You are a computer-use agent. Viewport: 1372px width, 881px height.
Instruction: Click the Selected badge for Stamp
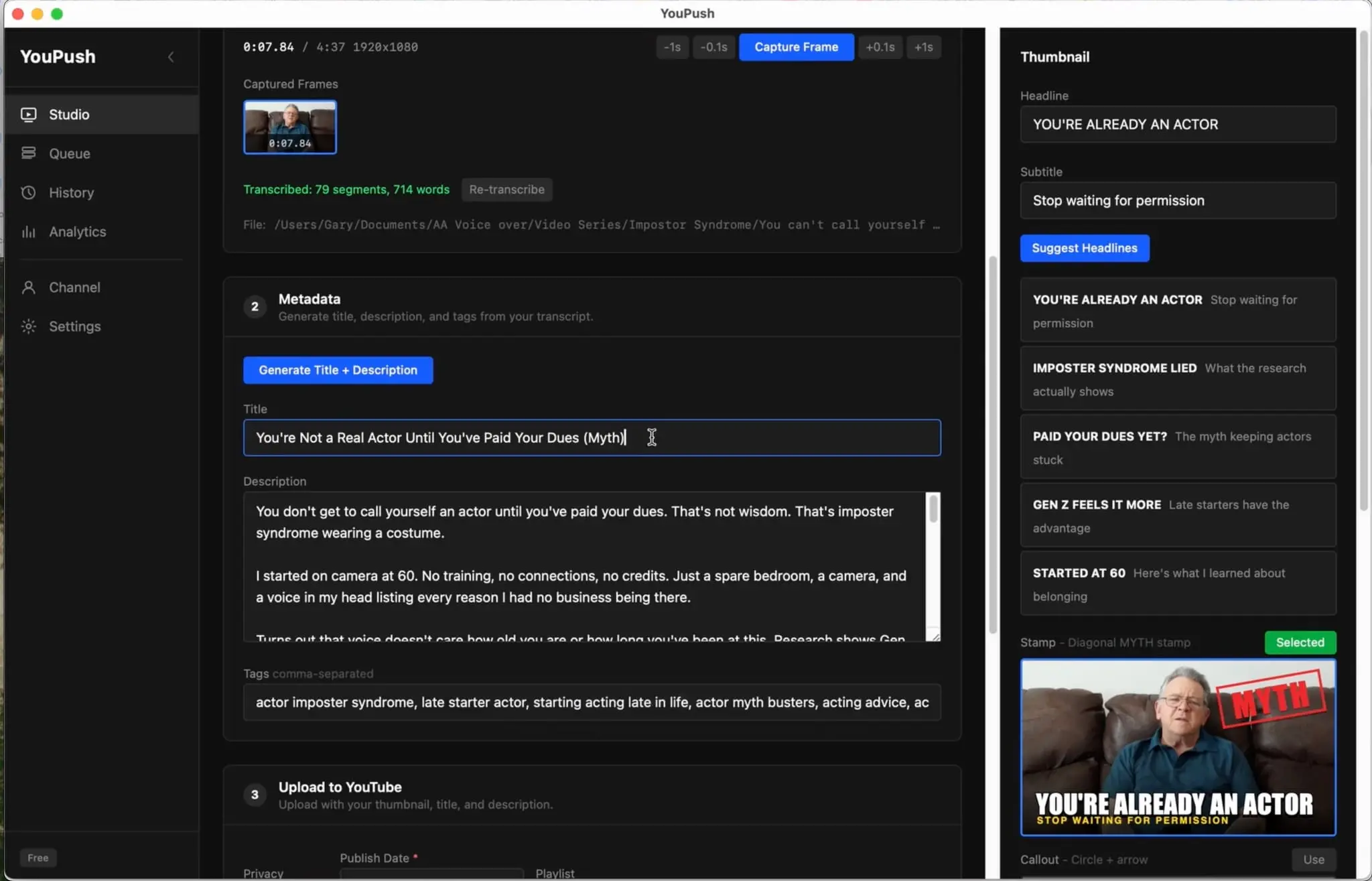1300,642
